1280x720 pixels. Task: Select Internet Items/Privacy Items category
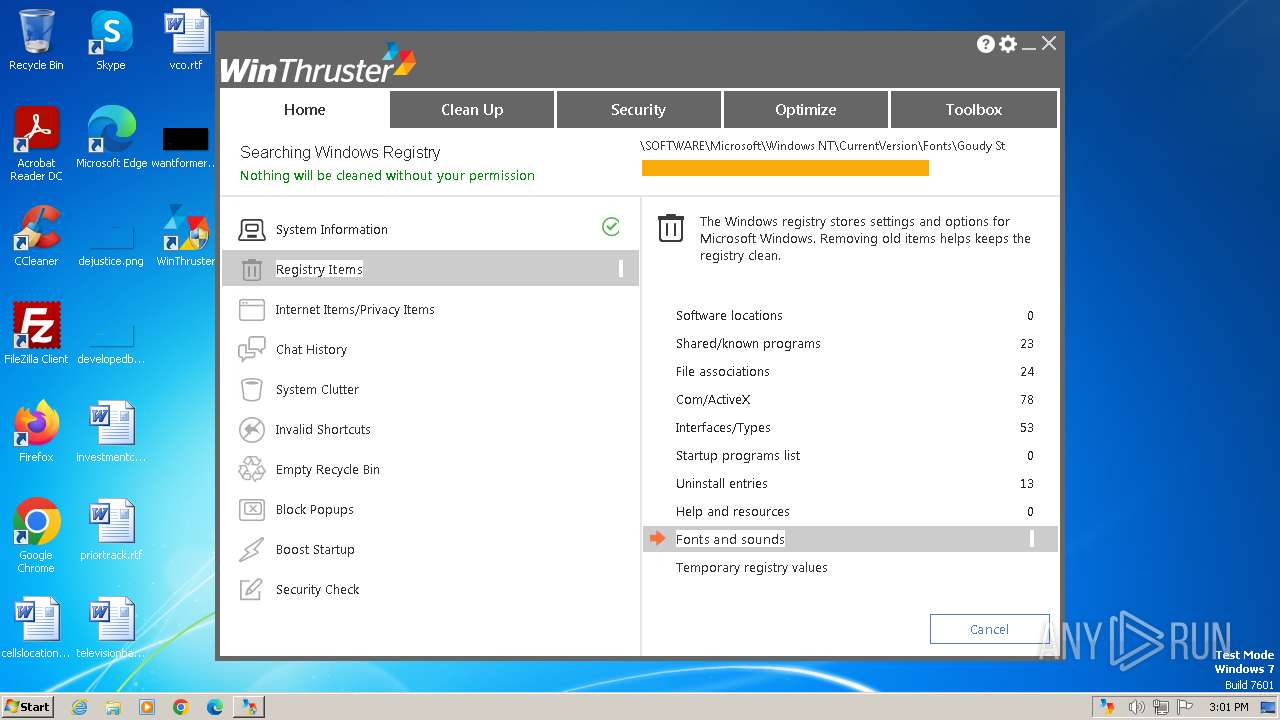tap(430, 310)
